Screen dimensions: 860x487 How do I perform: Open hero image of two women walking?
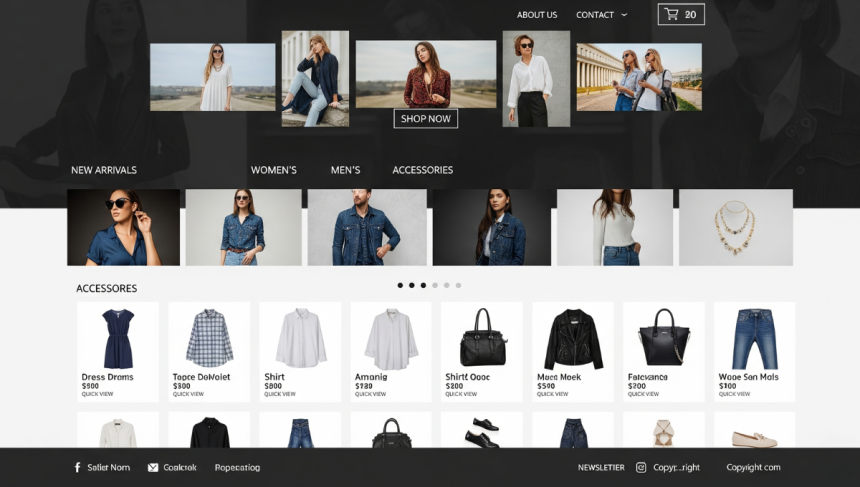click(639, 77)
